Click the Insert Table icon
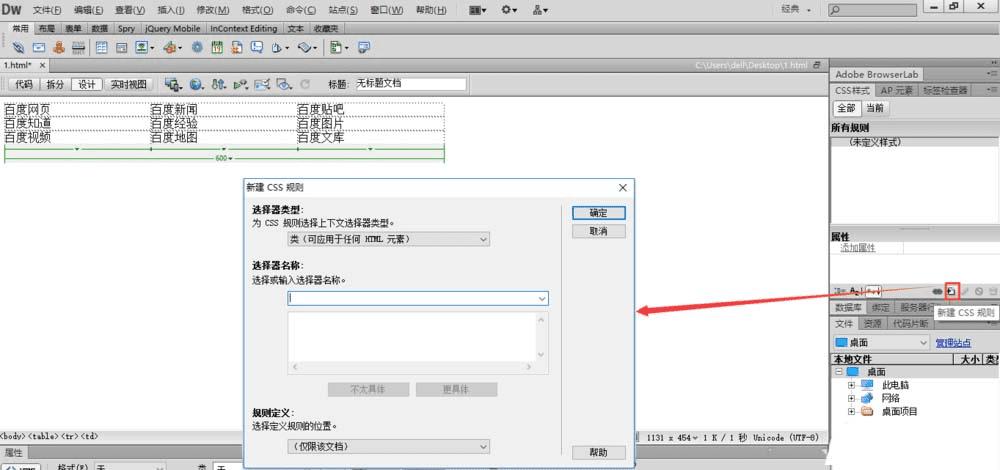Image resolution: width=1000 pixels, height=470 pixels. coord(101,47)
